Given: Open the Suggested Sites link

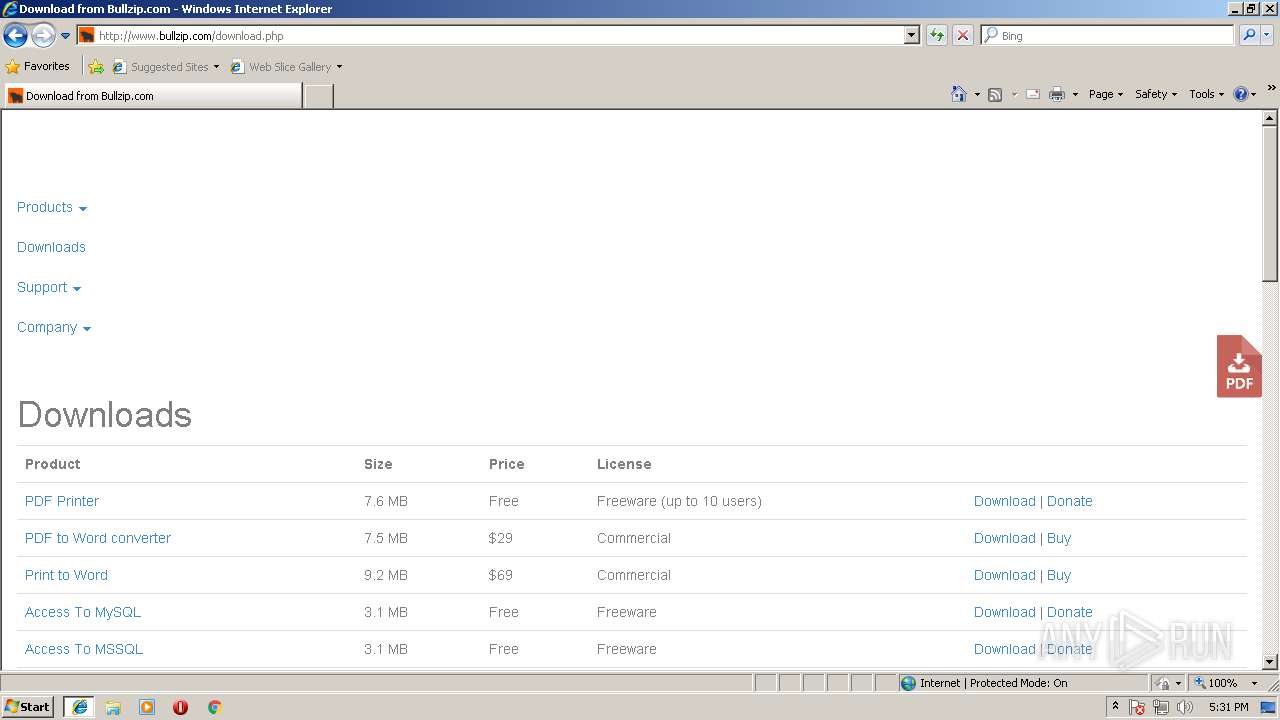Looking at the screenshot, I should 165,67.
